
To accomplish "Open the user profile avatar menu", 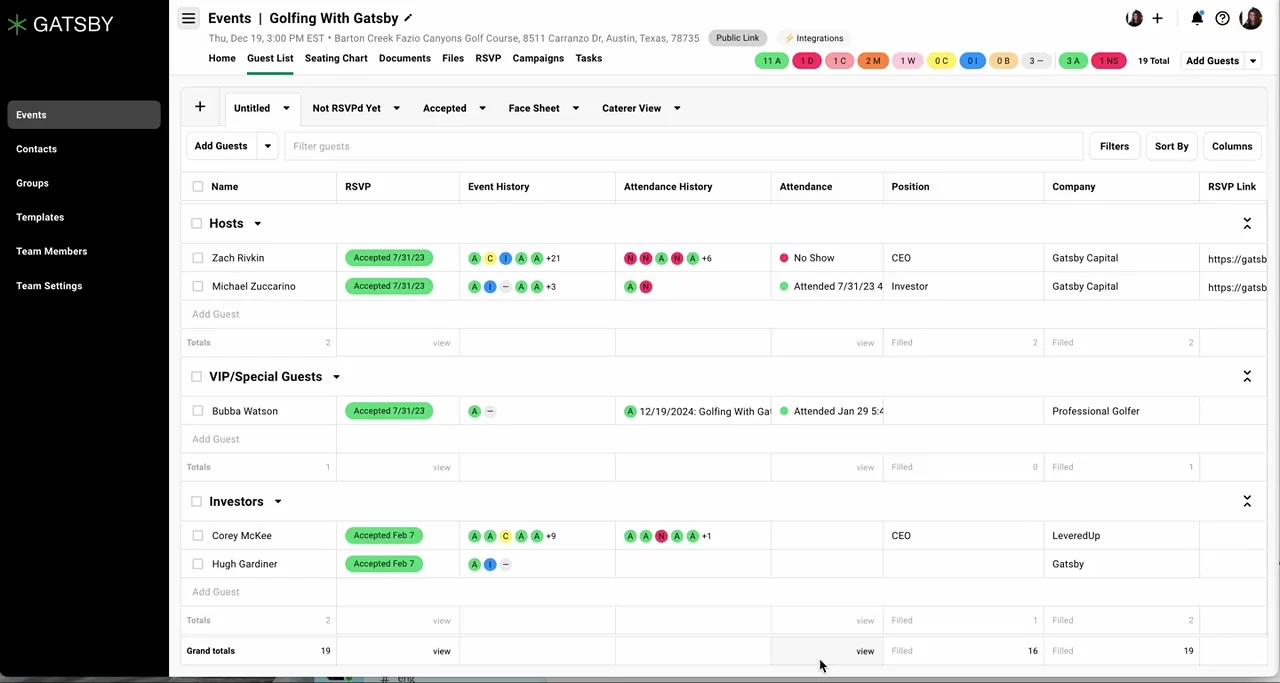I will click(x=1250, y=18).
